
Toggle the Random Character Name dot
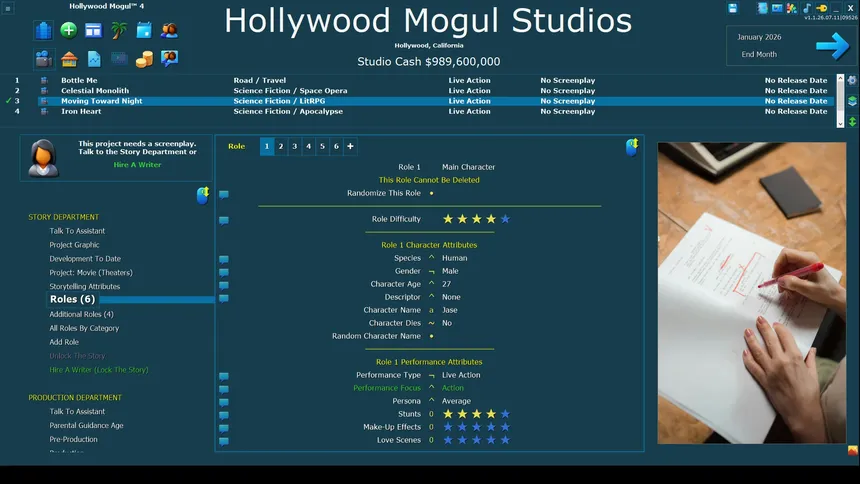[432, 336]
